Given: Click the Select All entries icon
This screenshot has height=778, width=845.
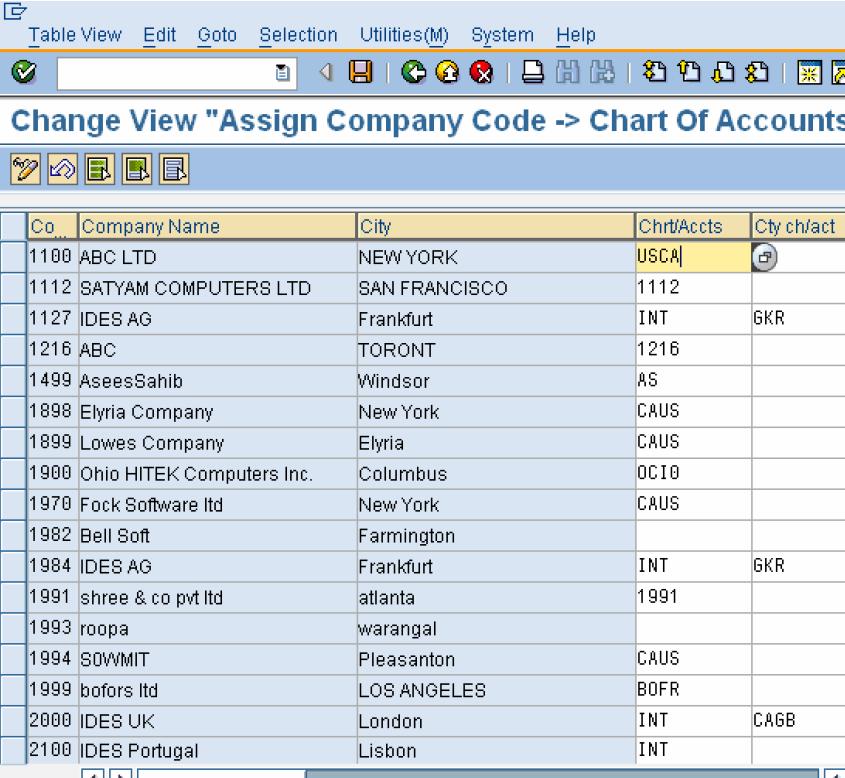Looking at the screenshot, I should click(x=100, y=170).
